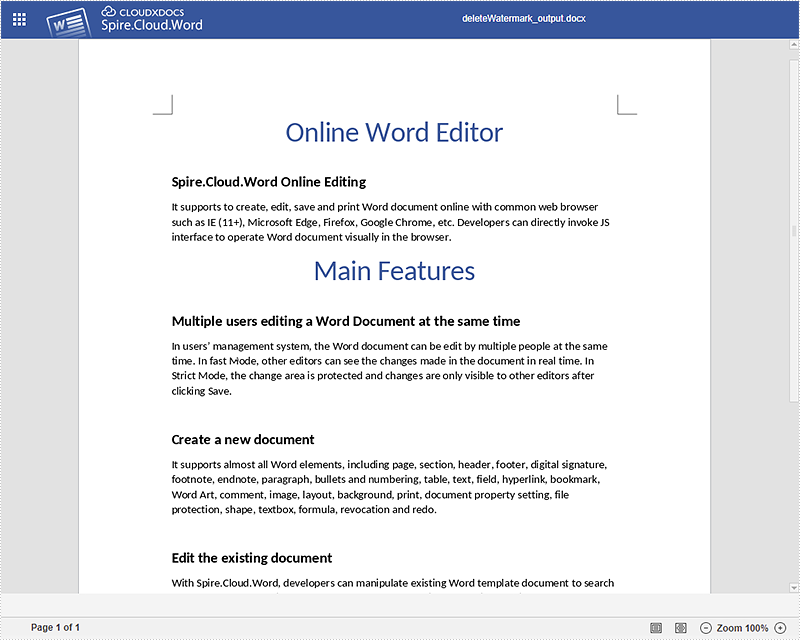
Task: Click the CloudXDocs cloud logo icon
Action: tap(108, 11)
